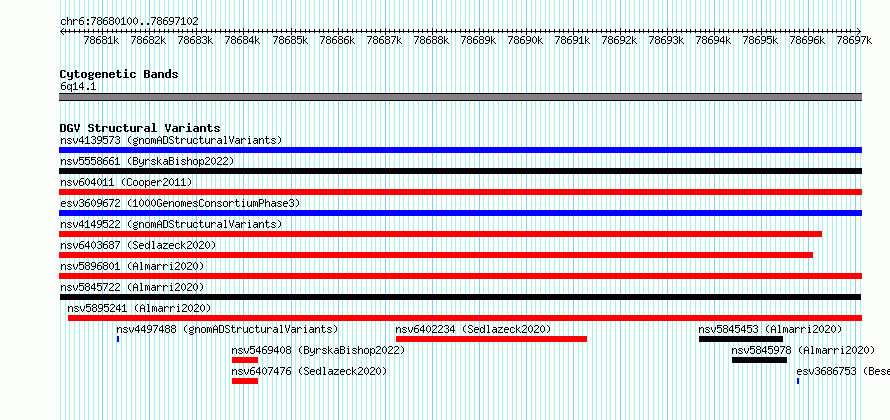
Task: Open nsv5845978 (Almarri2020) label
Action: click(803, 350)
